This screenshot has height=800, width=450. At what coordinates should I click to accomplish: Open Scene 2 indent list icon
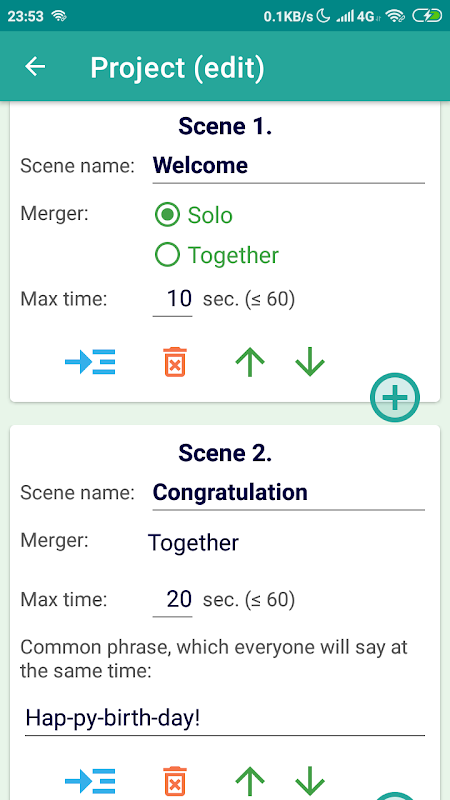(x=90, y=781)
